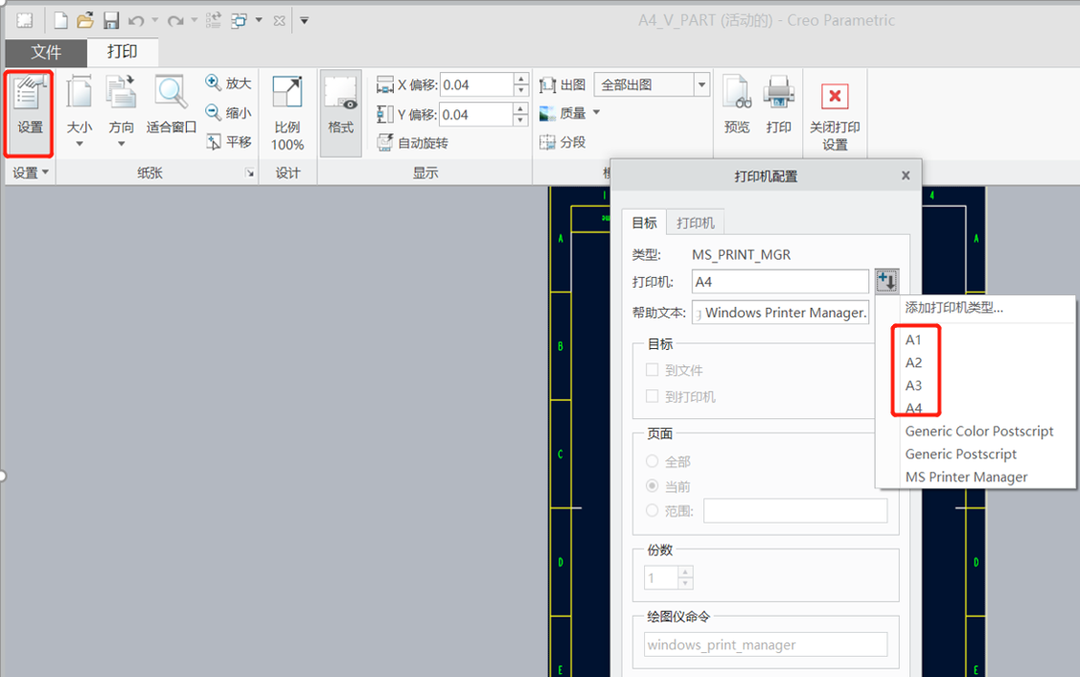This screenshot has width=1080, height=677.
Task: Activate the 平移 pan tool
Action: pos(229,142)
